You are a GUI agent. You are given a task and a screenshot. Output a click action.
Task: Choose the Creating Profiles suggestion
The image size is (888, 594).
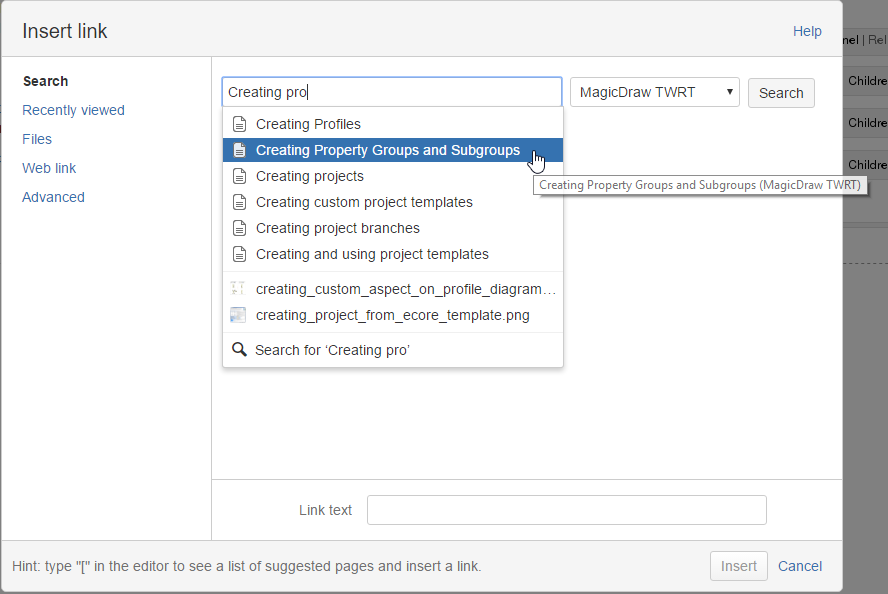(308, 124)
